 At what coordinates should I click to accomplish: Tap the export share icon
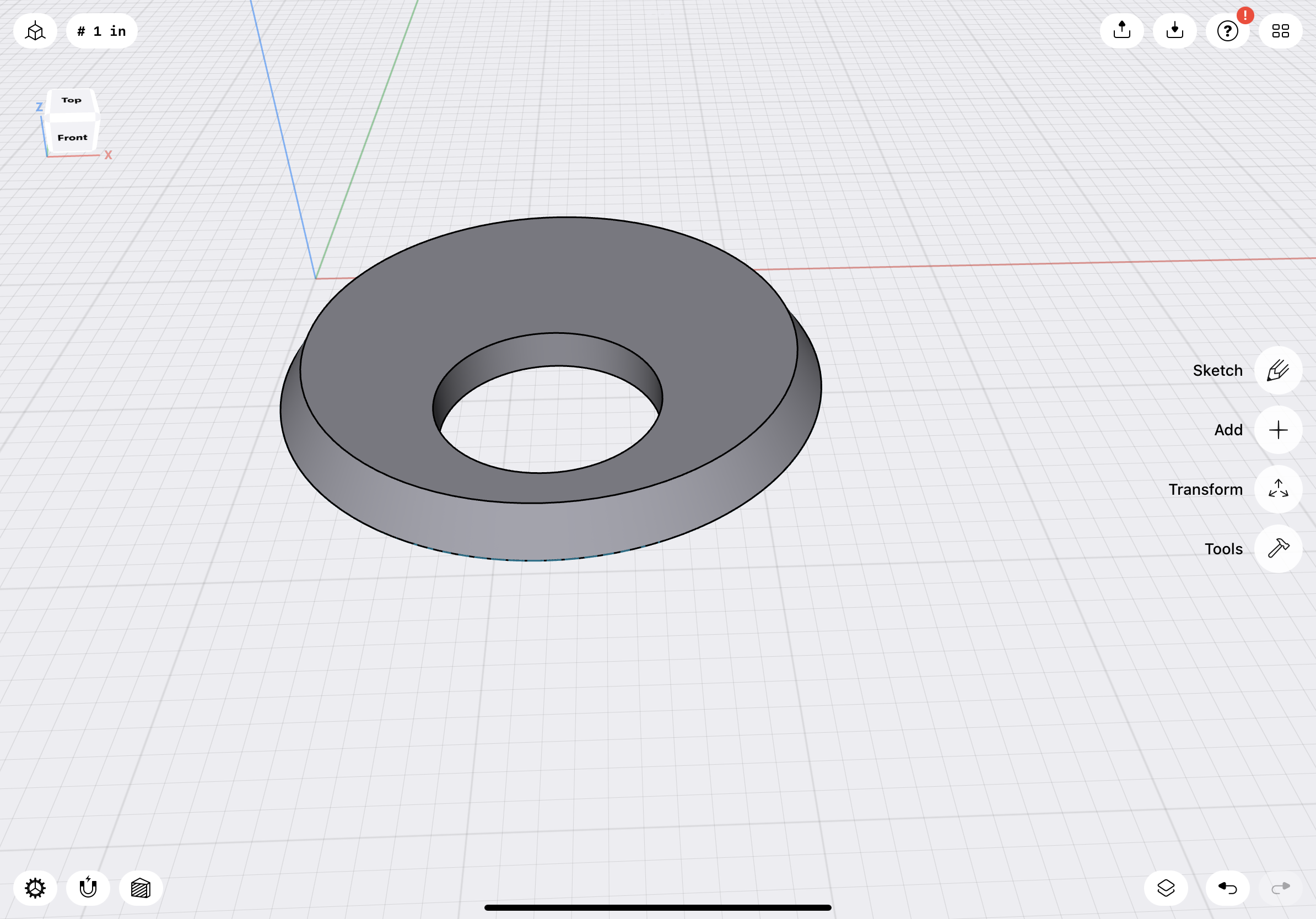[1121, 31]
